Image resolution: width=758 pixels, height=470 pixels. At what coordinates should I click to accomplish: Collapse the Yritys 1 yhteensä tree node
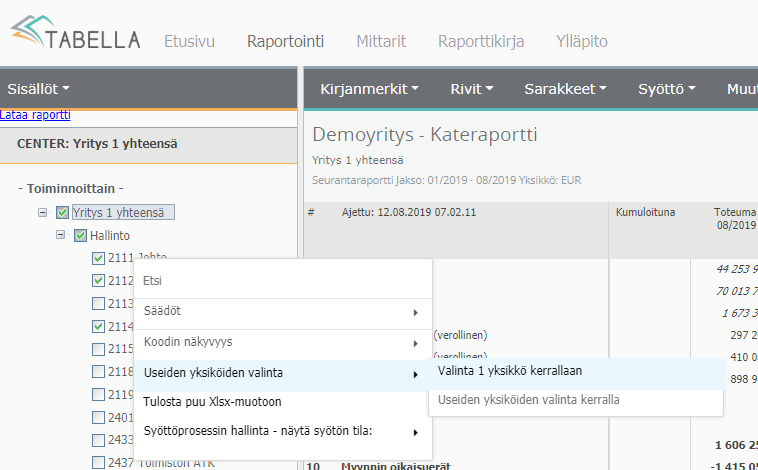tap(42, 212)
